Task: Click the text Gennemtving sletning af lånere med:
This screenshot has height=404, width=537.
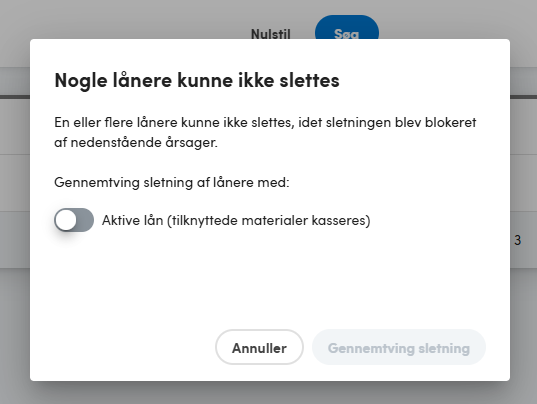Action: [172, 182]
